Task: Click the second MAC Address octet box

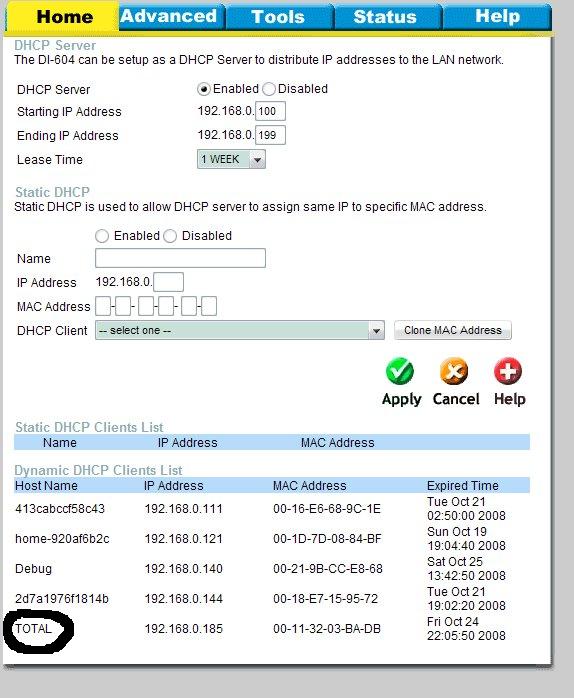Action: pyautogui.click(x=123, y=306)
